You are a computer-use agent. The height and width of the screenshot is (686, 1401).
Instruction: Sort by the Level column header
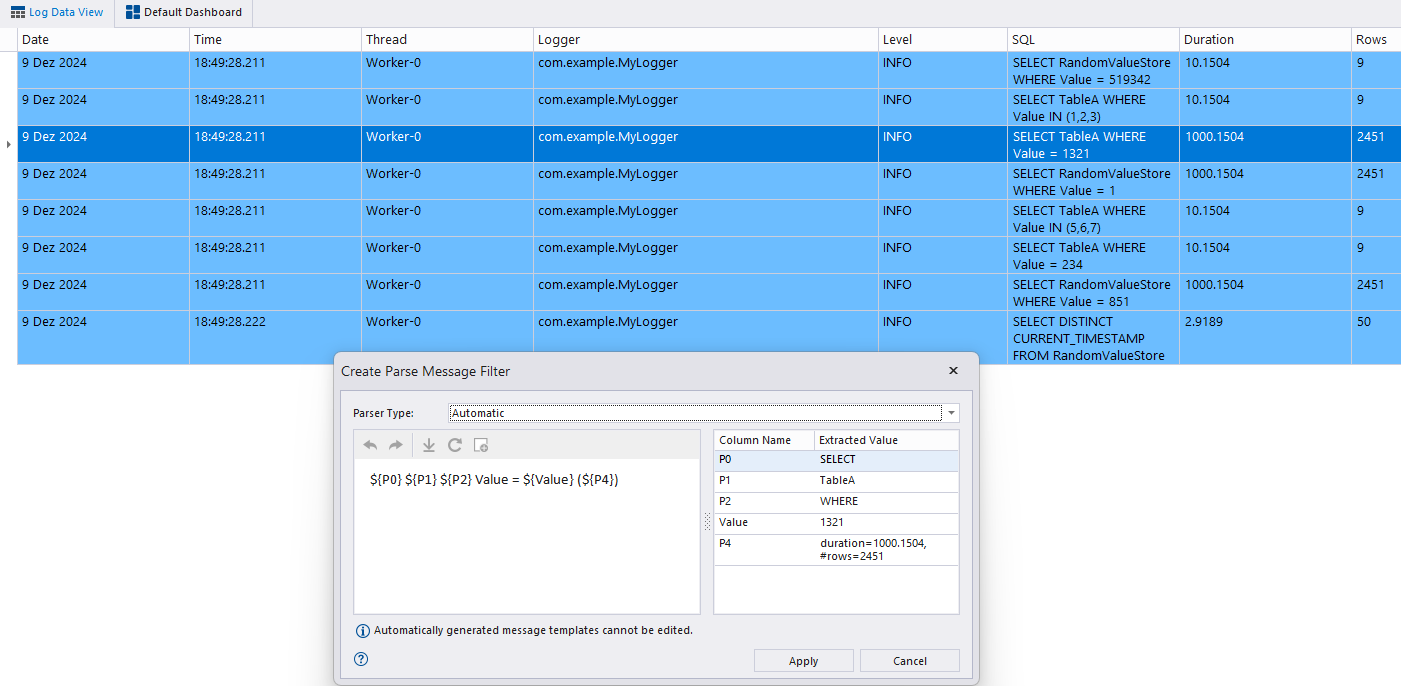coord(943,40)
